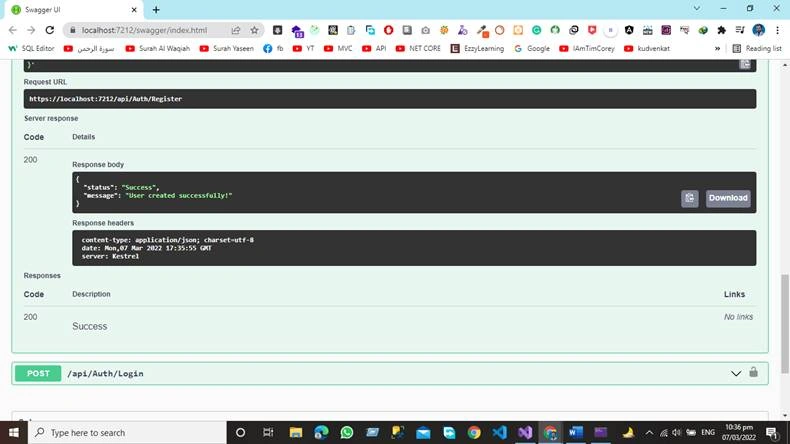Share this page via address bar icon

coord(236,30)
